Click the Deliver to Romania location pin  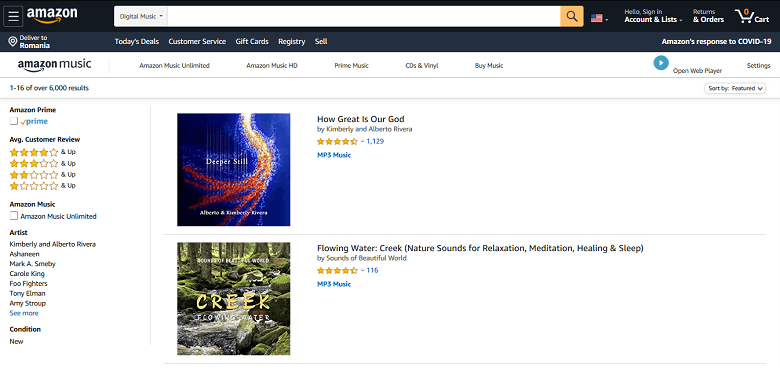pos(13,41)
